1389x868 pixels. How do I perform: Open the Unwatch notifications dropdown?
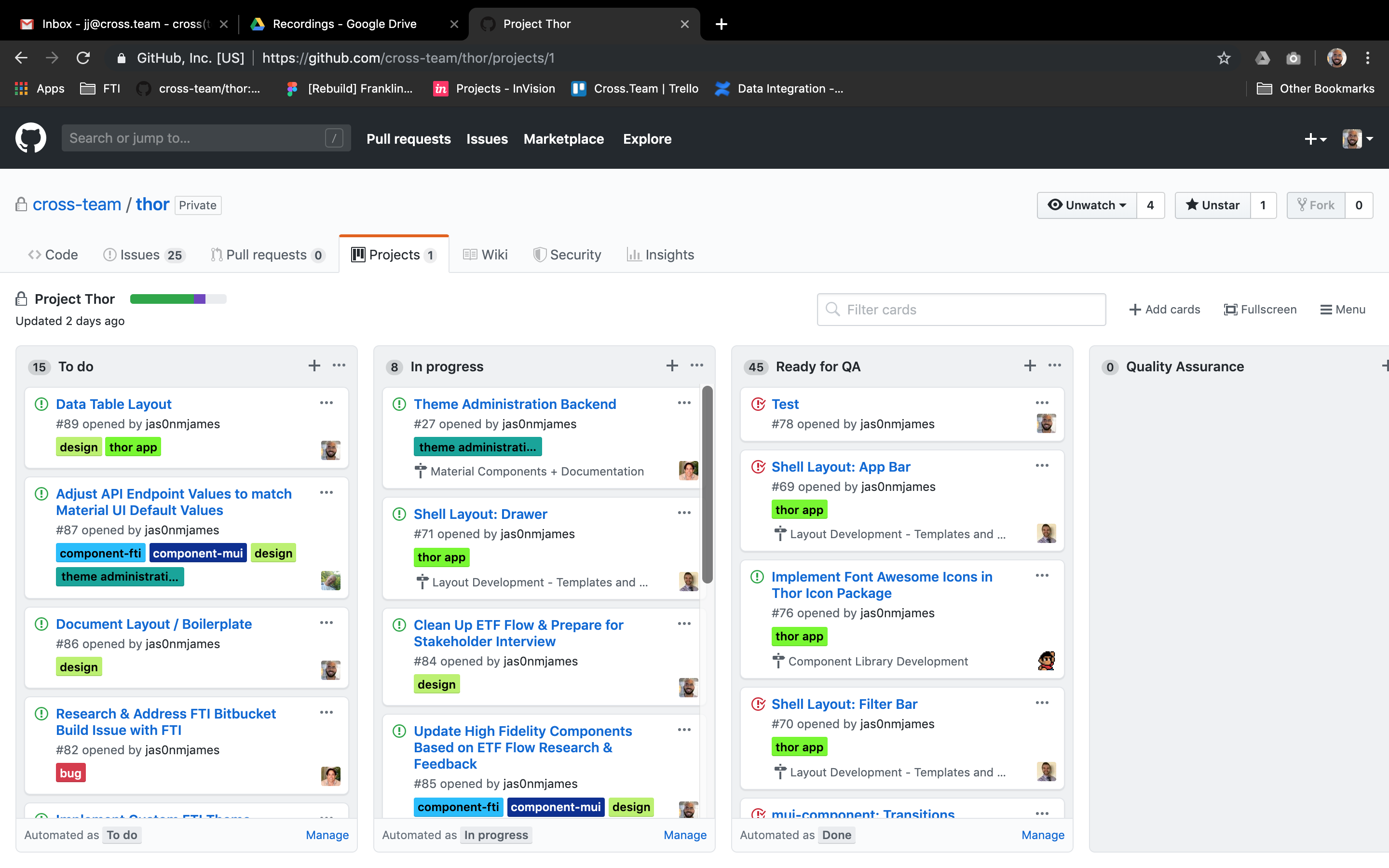pos(1087,205)
